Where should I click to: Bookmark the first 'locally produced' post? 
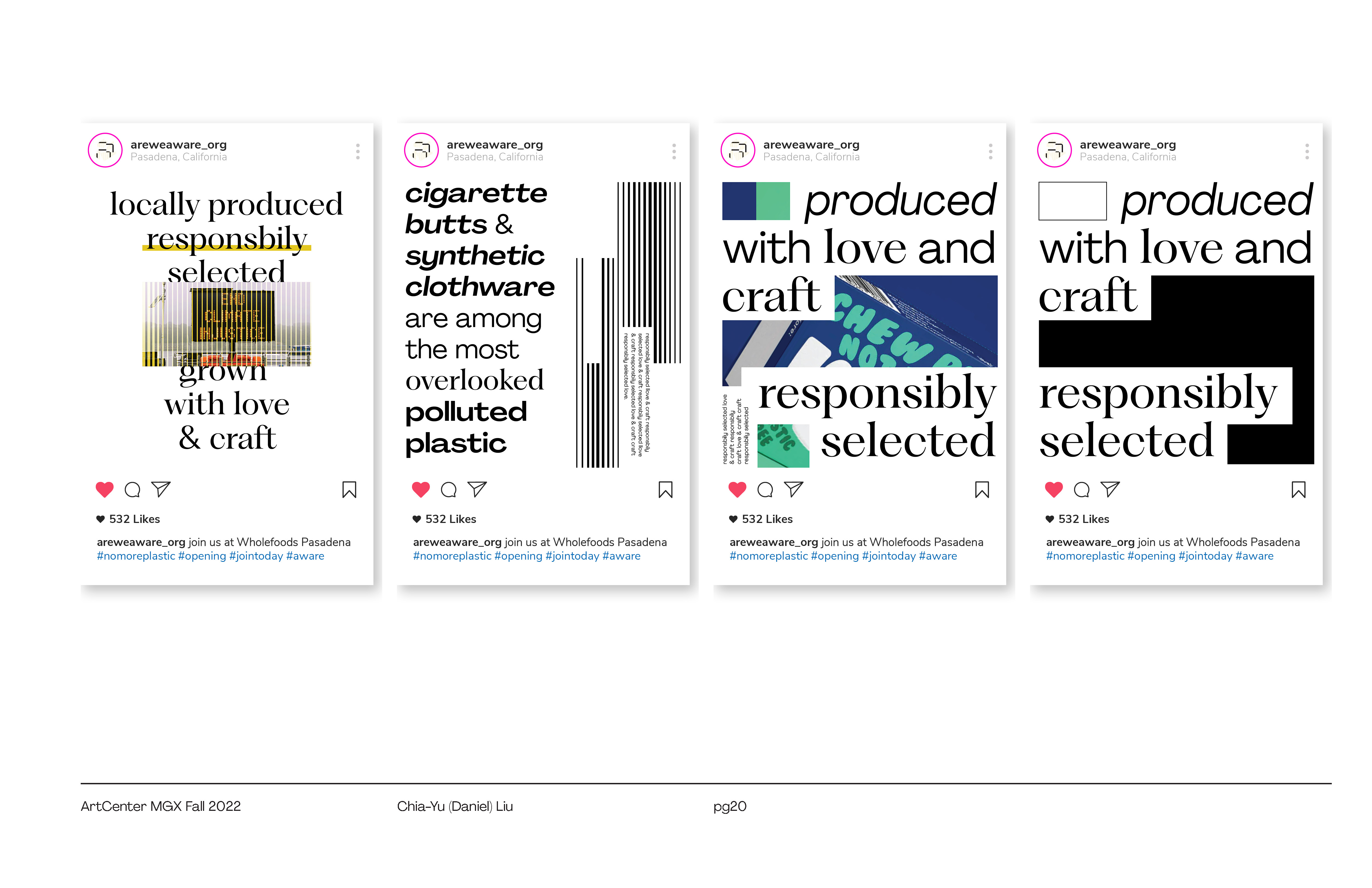[x=349, y=490]
